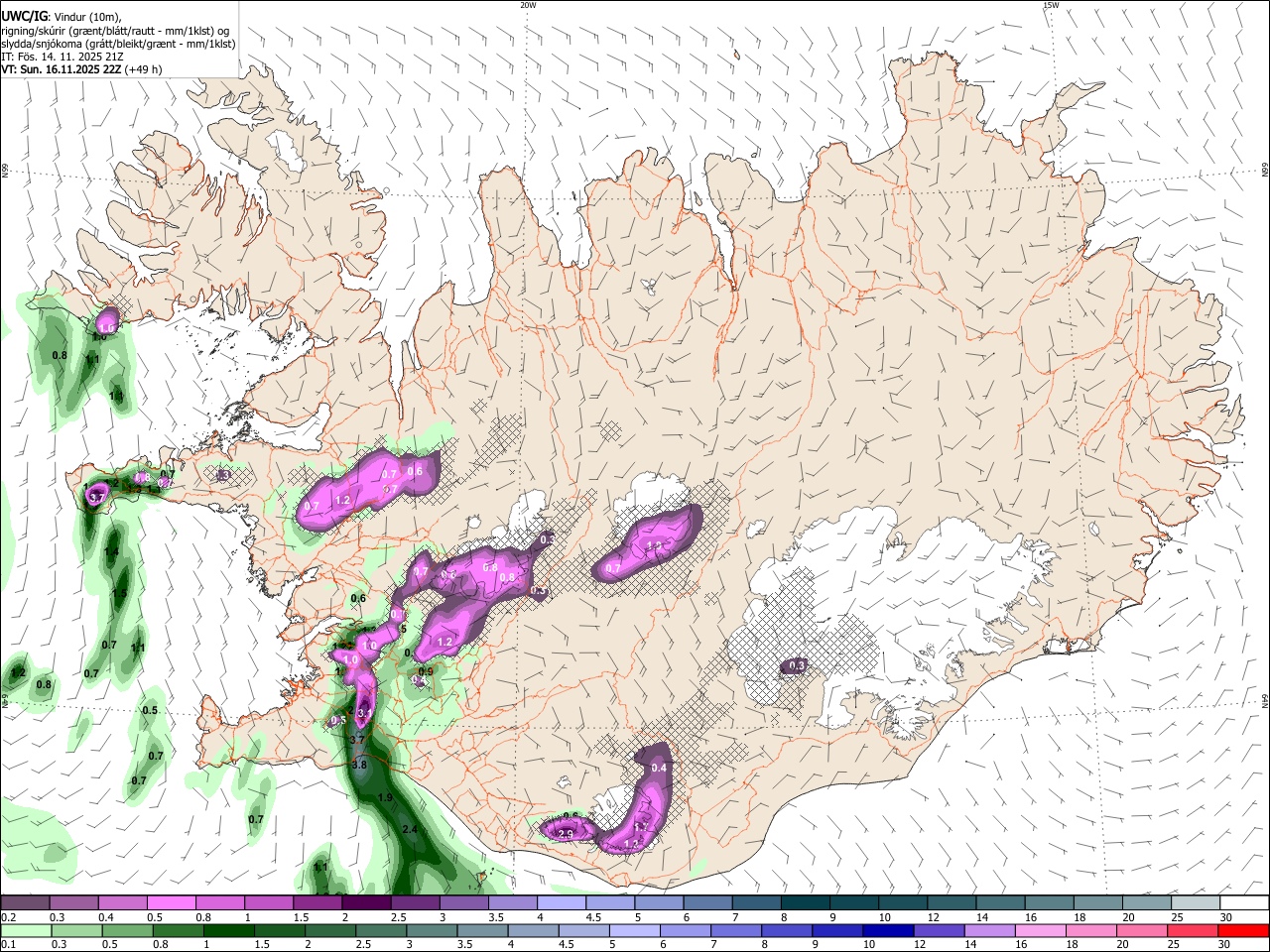Click the upper legend swatch starting at 18

click(x=1097, y=902)
